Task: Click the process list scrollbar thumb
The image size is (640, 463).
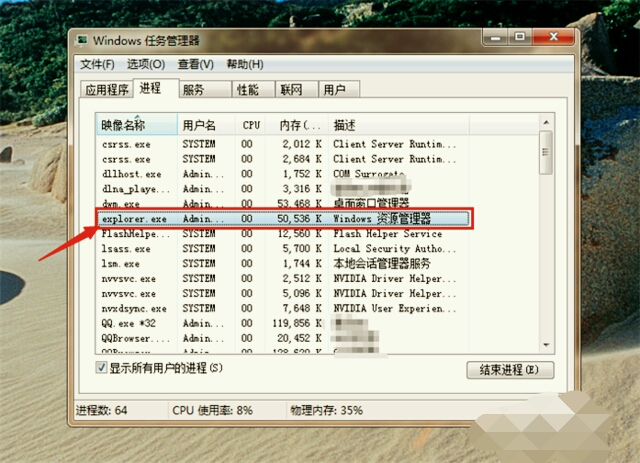Action: (546, 152)
